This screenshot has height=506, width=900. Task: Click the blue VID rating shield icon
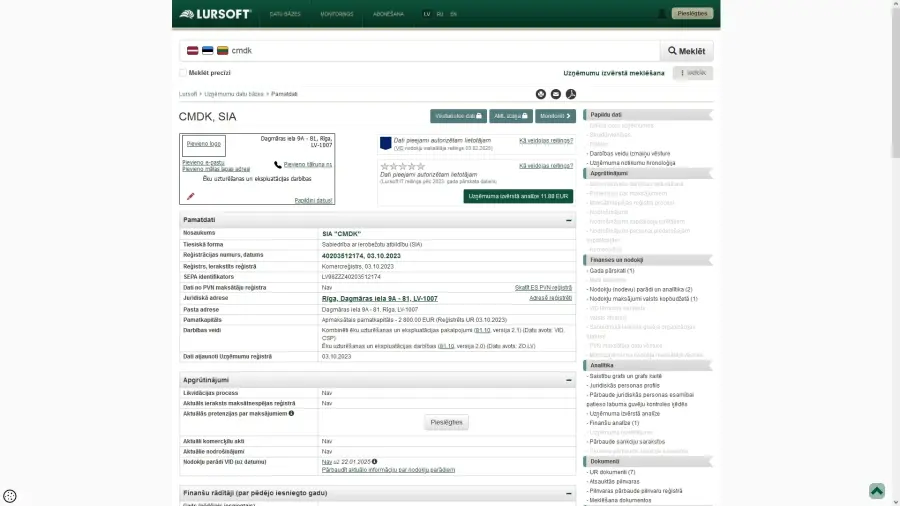(x=386, y=143)
